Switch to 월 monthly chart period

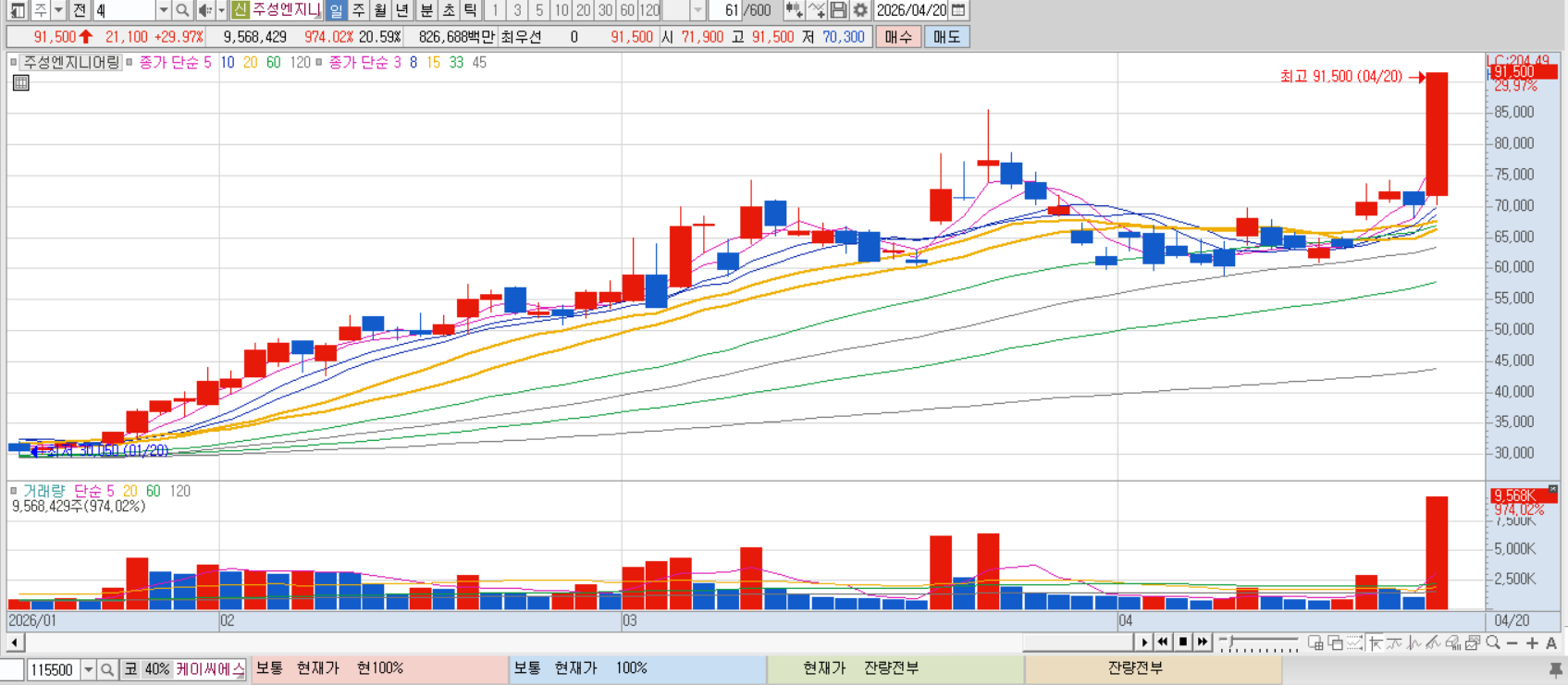tap(379, 10)
